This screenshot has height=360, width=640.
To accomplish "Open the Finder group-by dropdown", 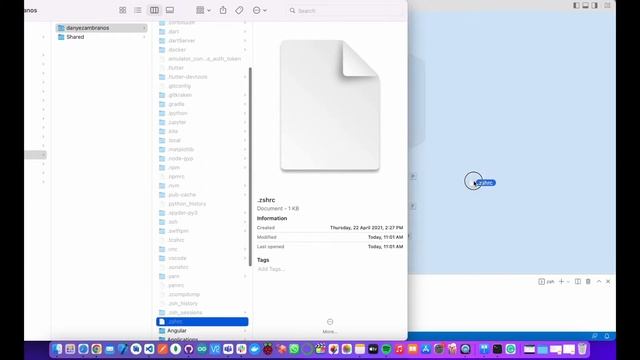I will (203, 10).
